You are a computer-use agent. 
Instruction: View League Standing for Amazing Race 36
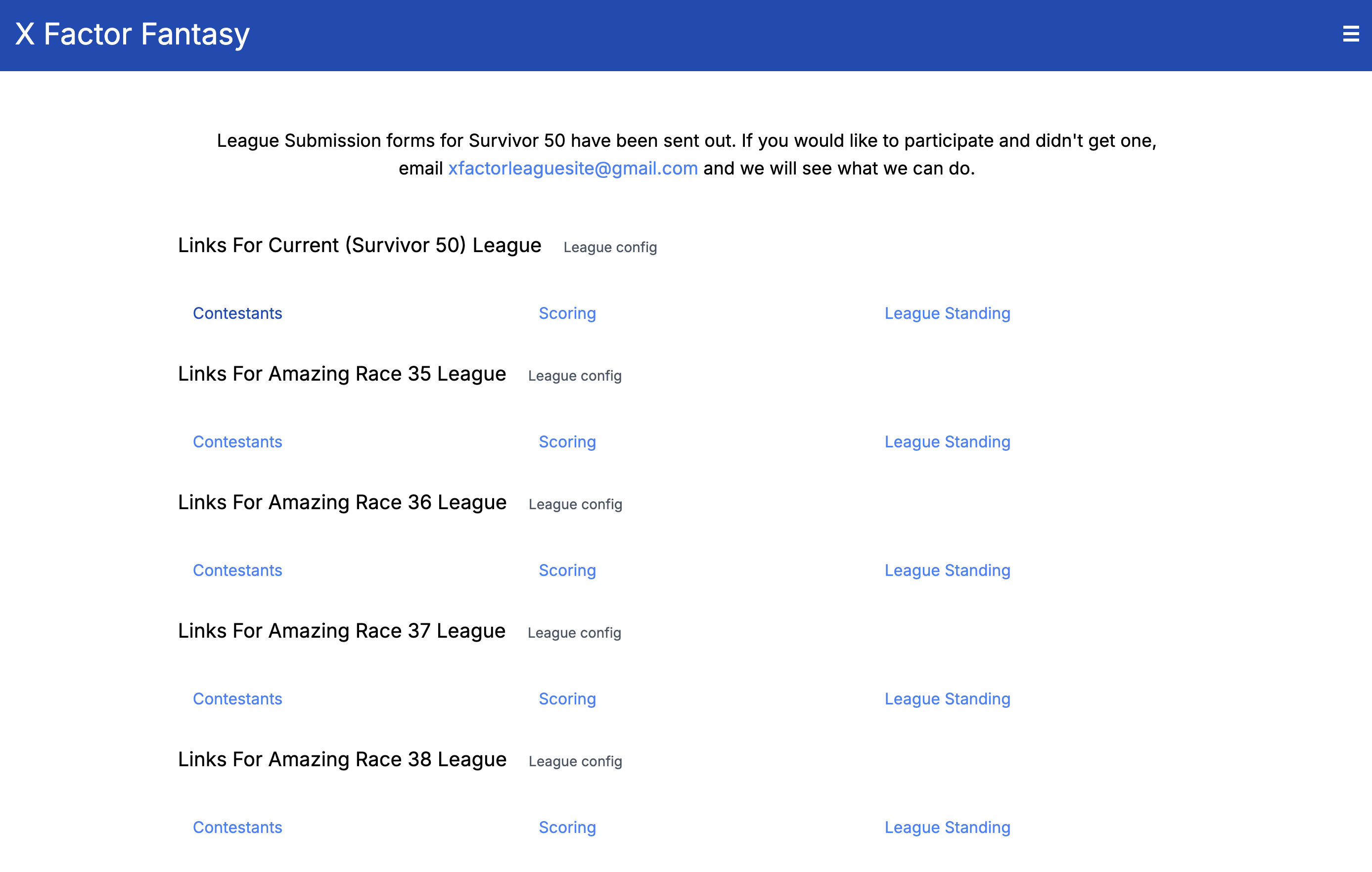pyautogui.click(x=947, y=570)
